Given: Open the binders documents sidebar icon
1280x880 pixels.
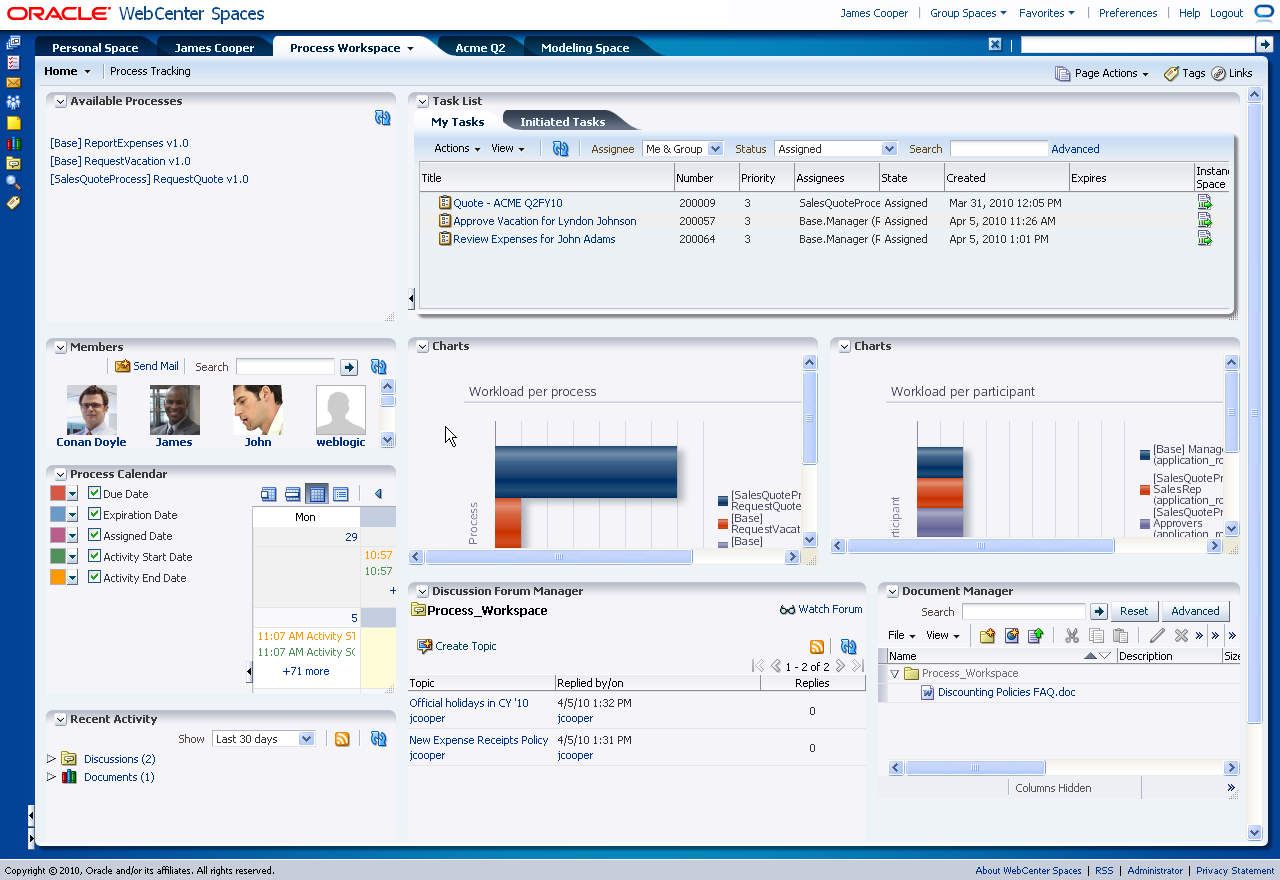Looking at the screenshot, I should click(13, 143).
